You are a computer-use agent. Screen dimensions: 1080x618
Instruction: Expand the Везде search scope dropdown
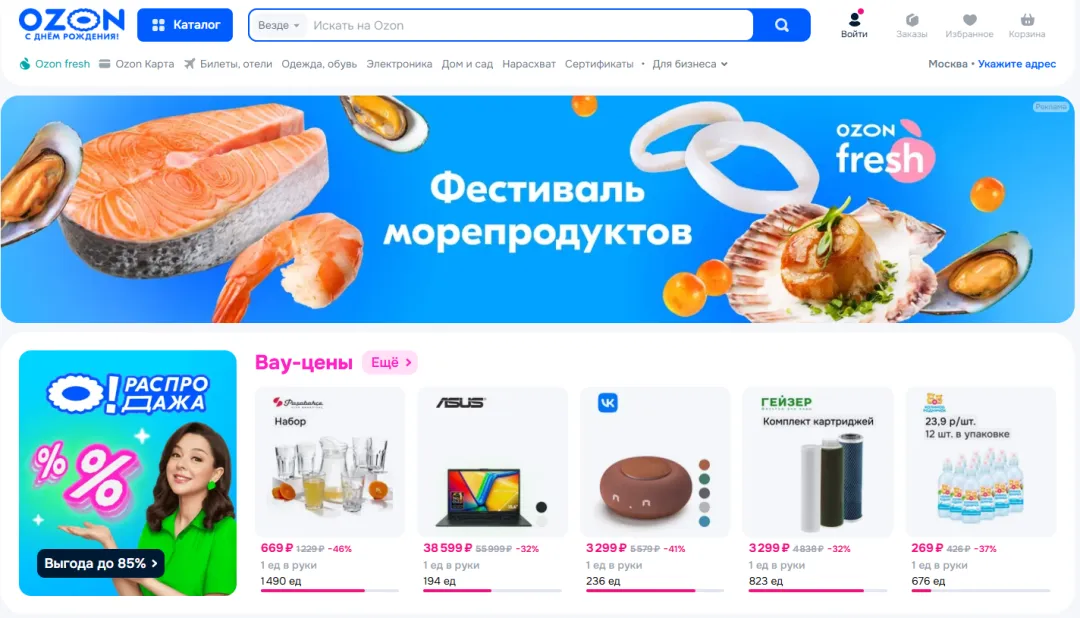coord(278,25)
